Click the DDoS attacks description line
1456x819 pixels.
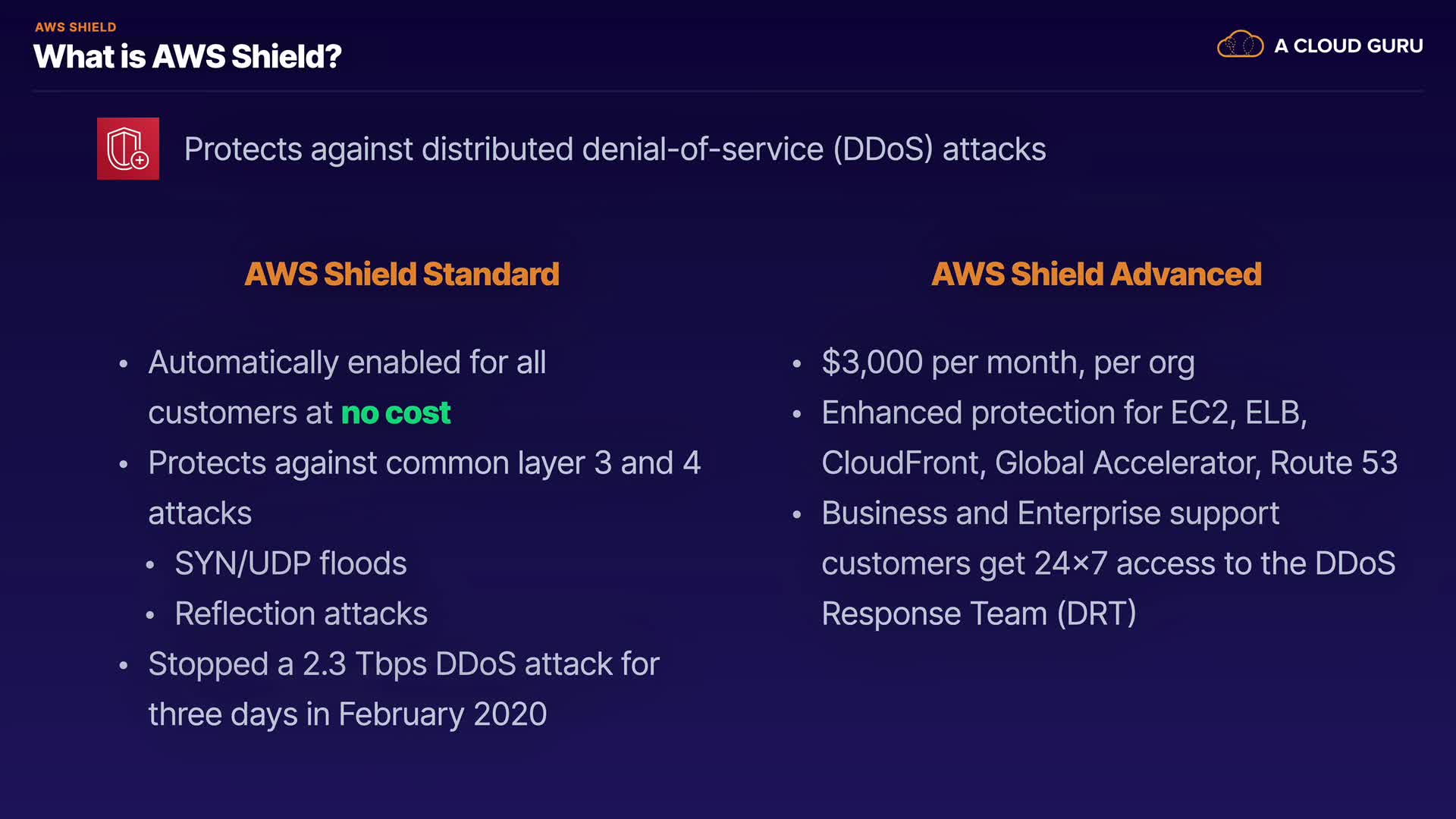[x=614, y=149]
